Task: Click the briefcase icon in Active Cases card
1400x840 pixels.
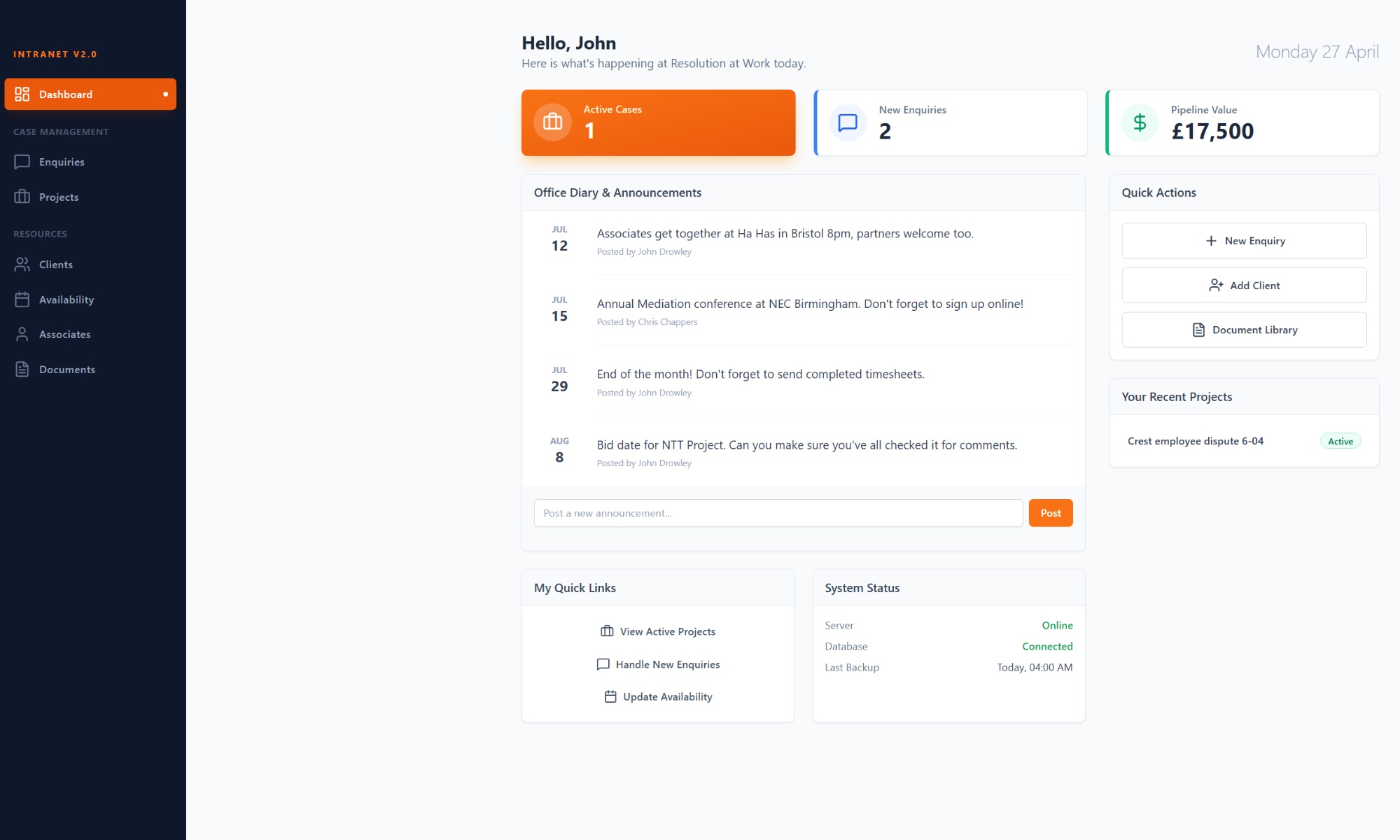Action: click(552, 122)
